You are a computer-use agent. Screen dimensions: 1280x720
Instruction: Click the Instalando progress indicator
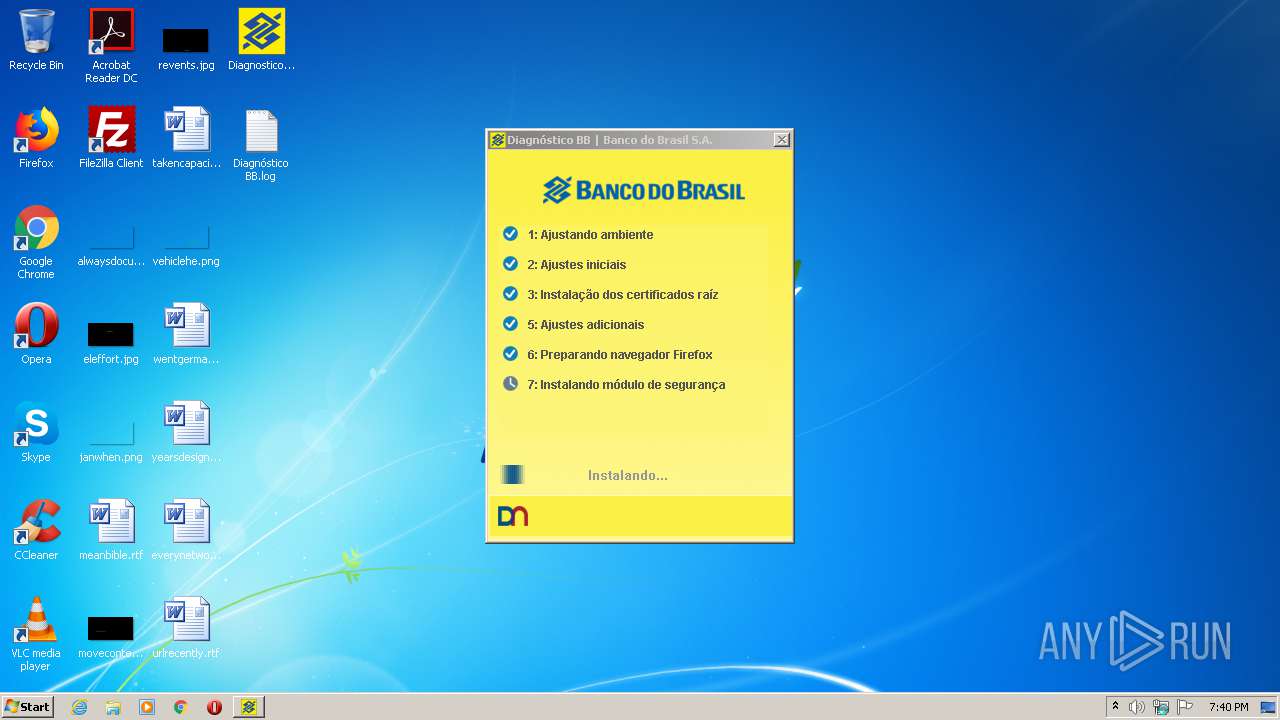tap(512, 475)
